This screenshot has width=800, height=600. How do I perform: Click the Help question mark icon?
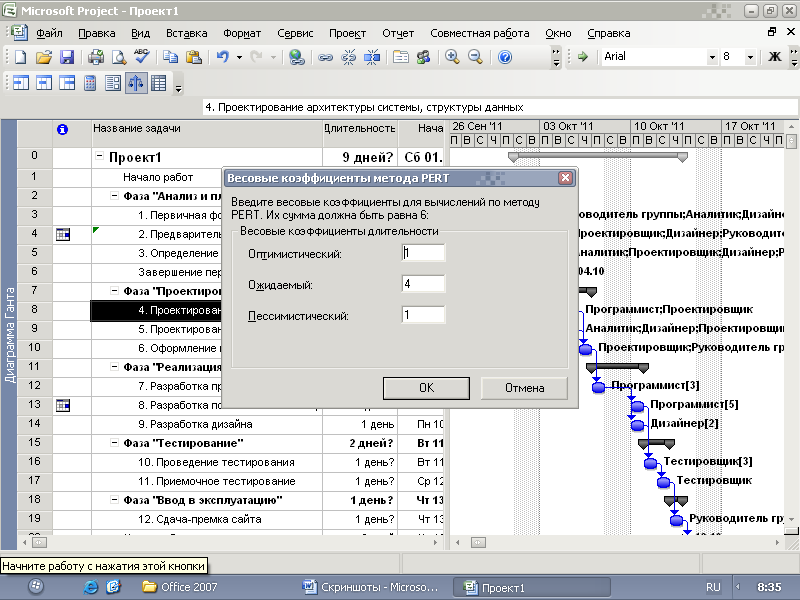(505, 57)
